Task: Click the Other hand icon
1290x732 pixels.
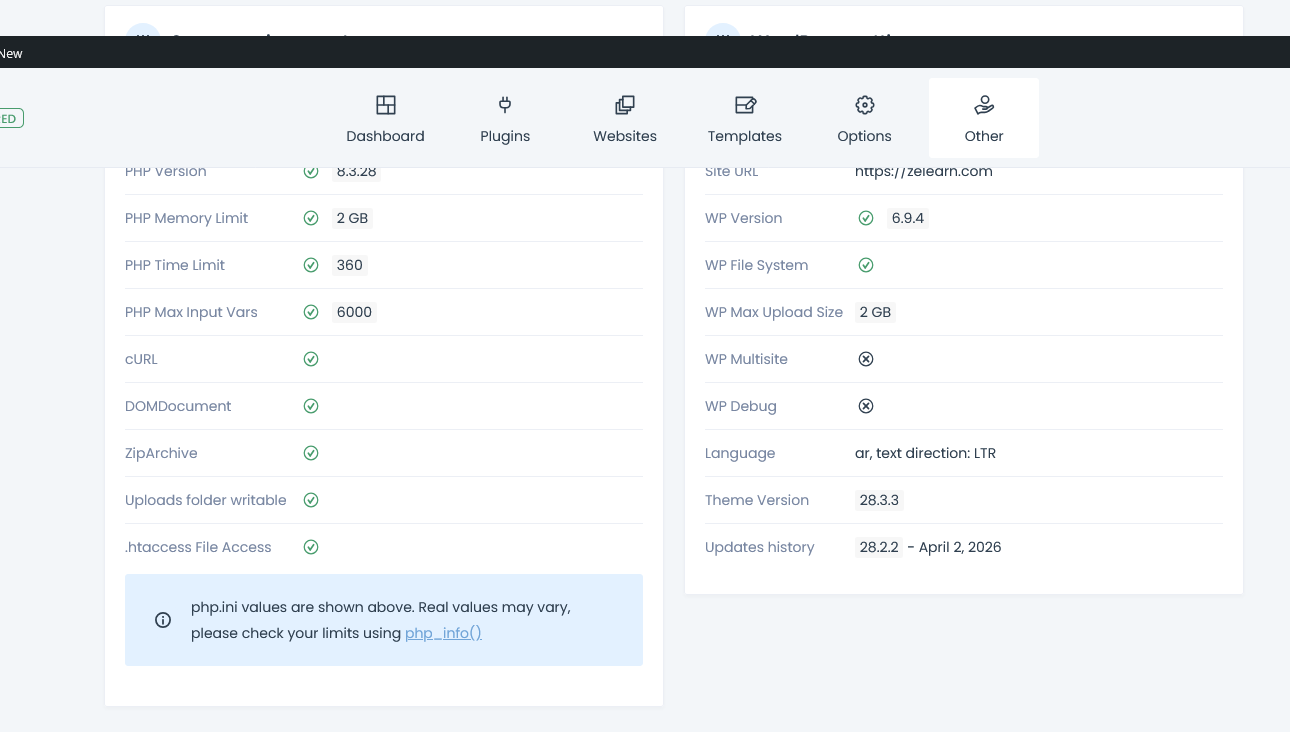Action: point(984,105)
